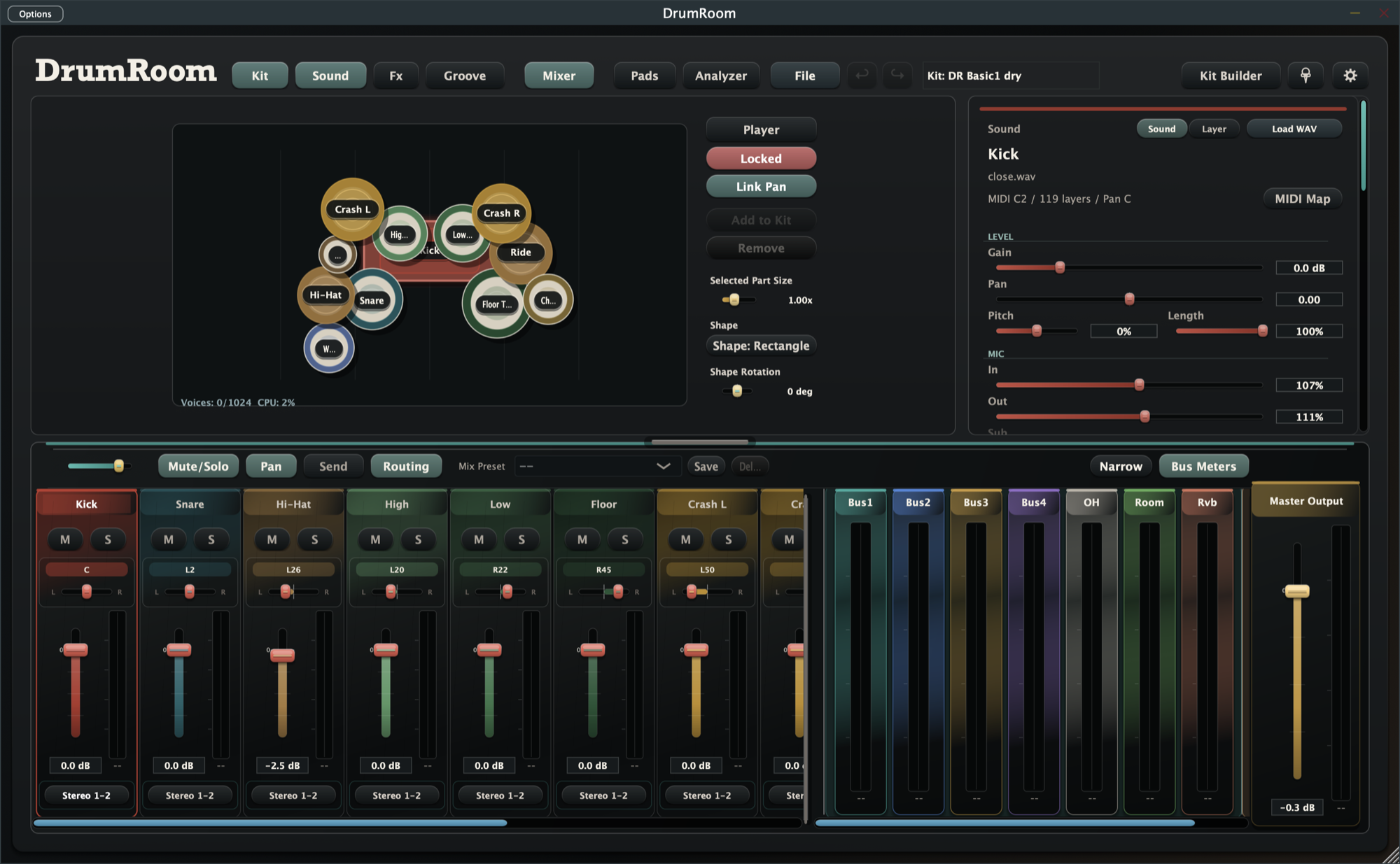The image size is (1400, 864).
Task: Open the microphone icon button
Action: (1305, 76)
